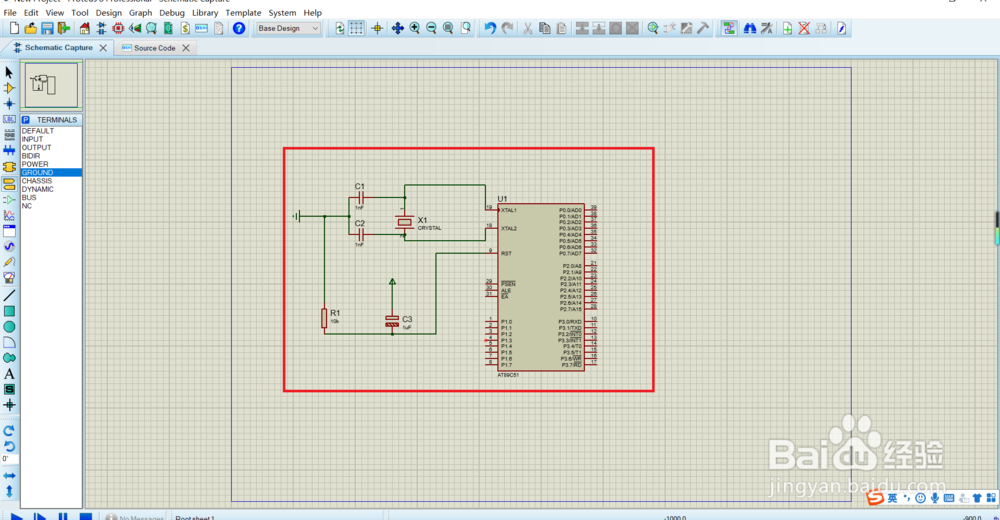Select the BIDIR terminal in the list
This screenshot has width=1000, height=520.
coord(51,156)
